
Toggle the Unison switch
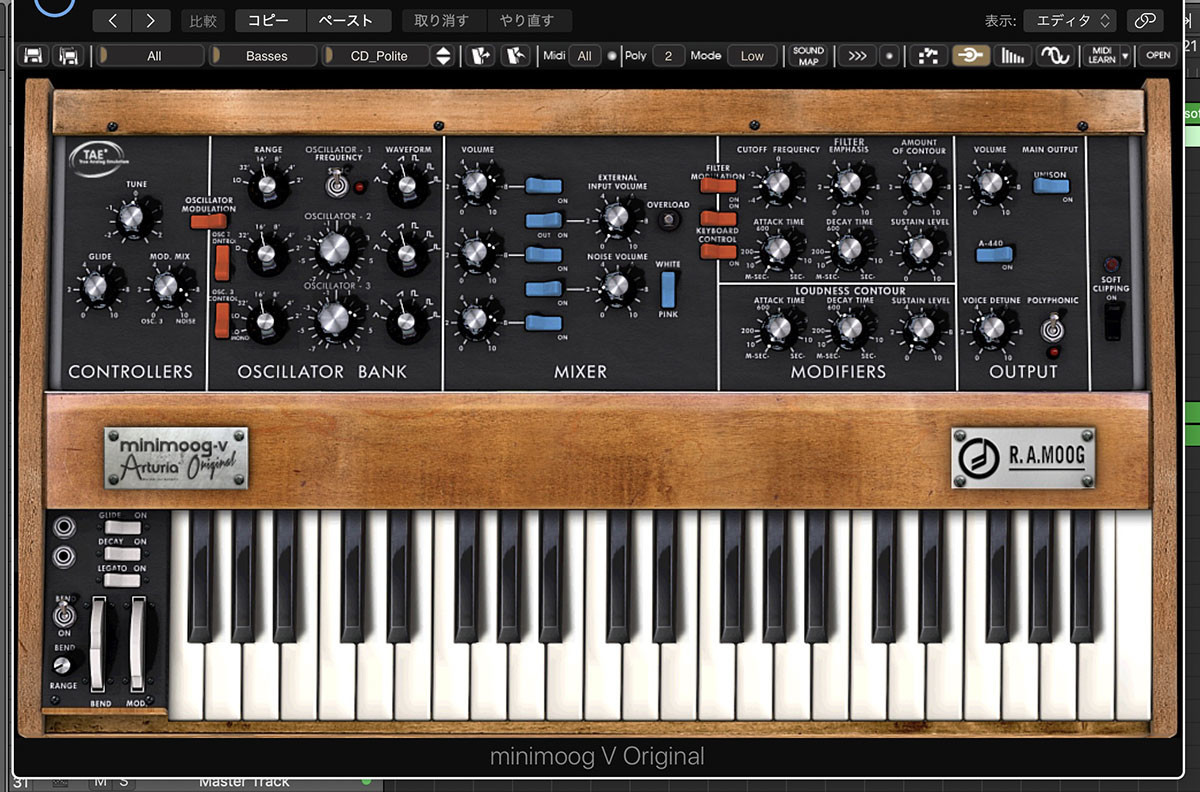1050,186
